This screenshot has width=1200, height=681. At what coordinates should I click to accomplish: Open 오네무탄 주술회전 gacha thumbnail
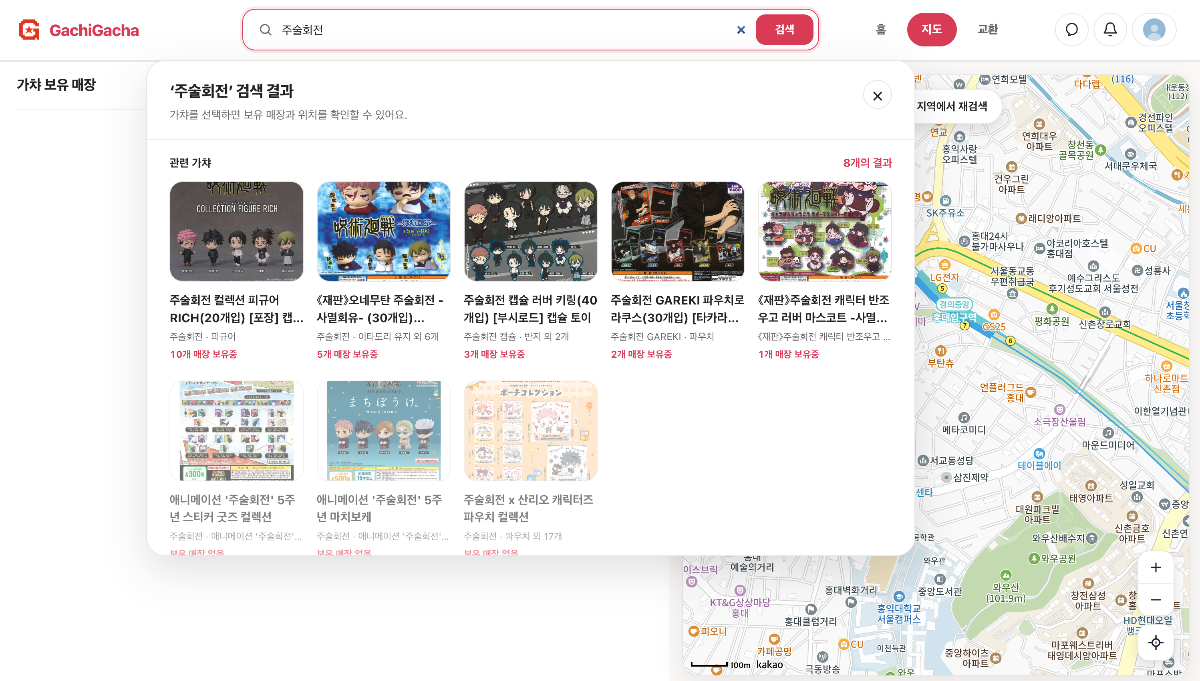coord(383,231)
